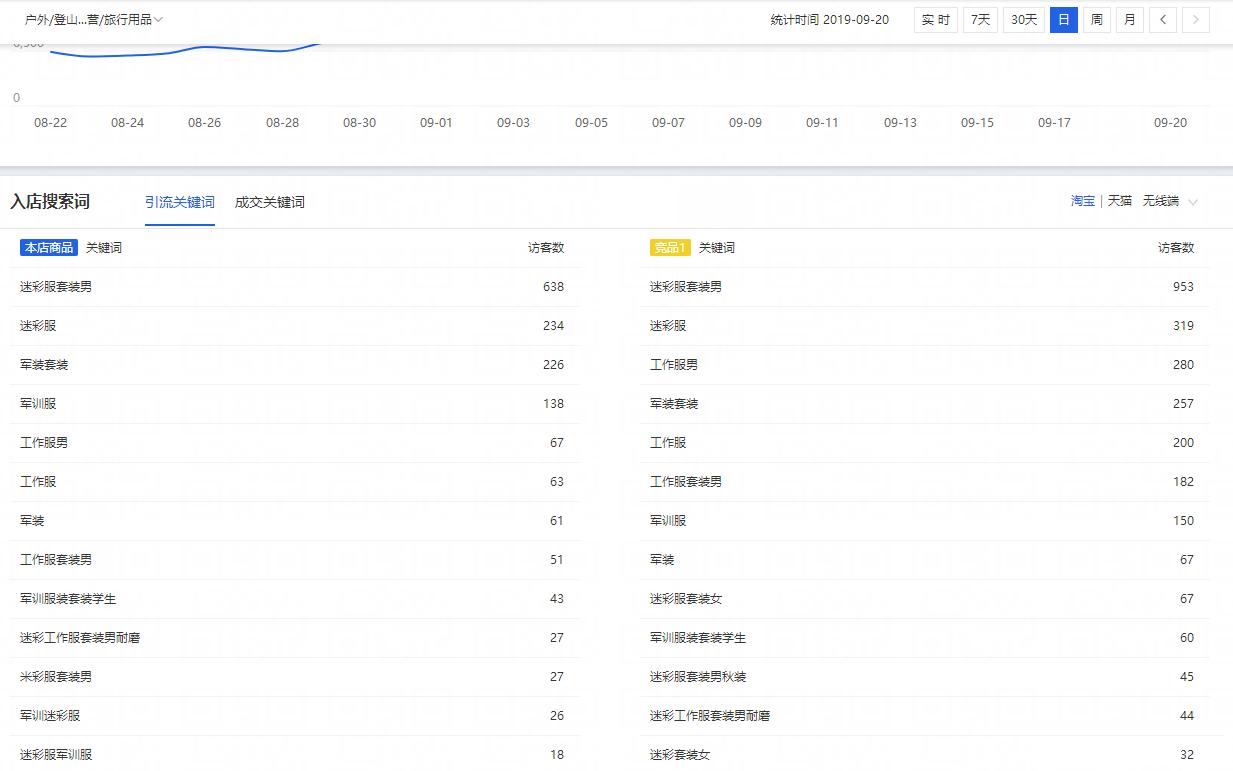This screenshot has width=1233, height=771.
Task: Switch to 周 weekly view
Action: click(x=1096, y=19)
